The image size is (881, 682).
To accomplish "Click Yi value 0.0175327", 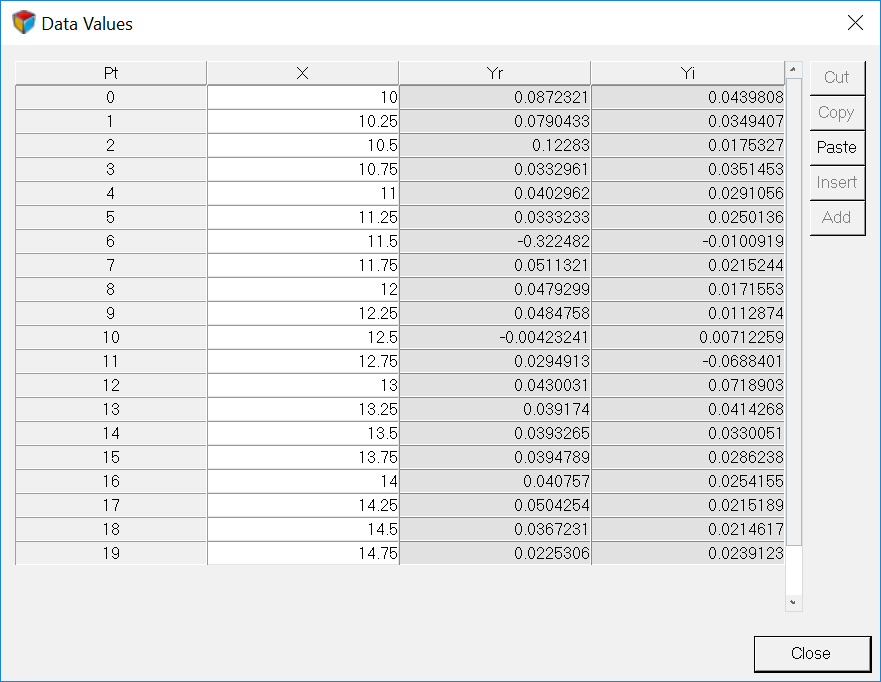I will 688,146.
